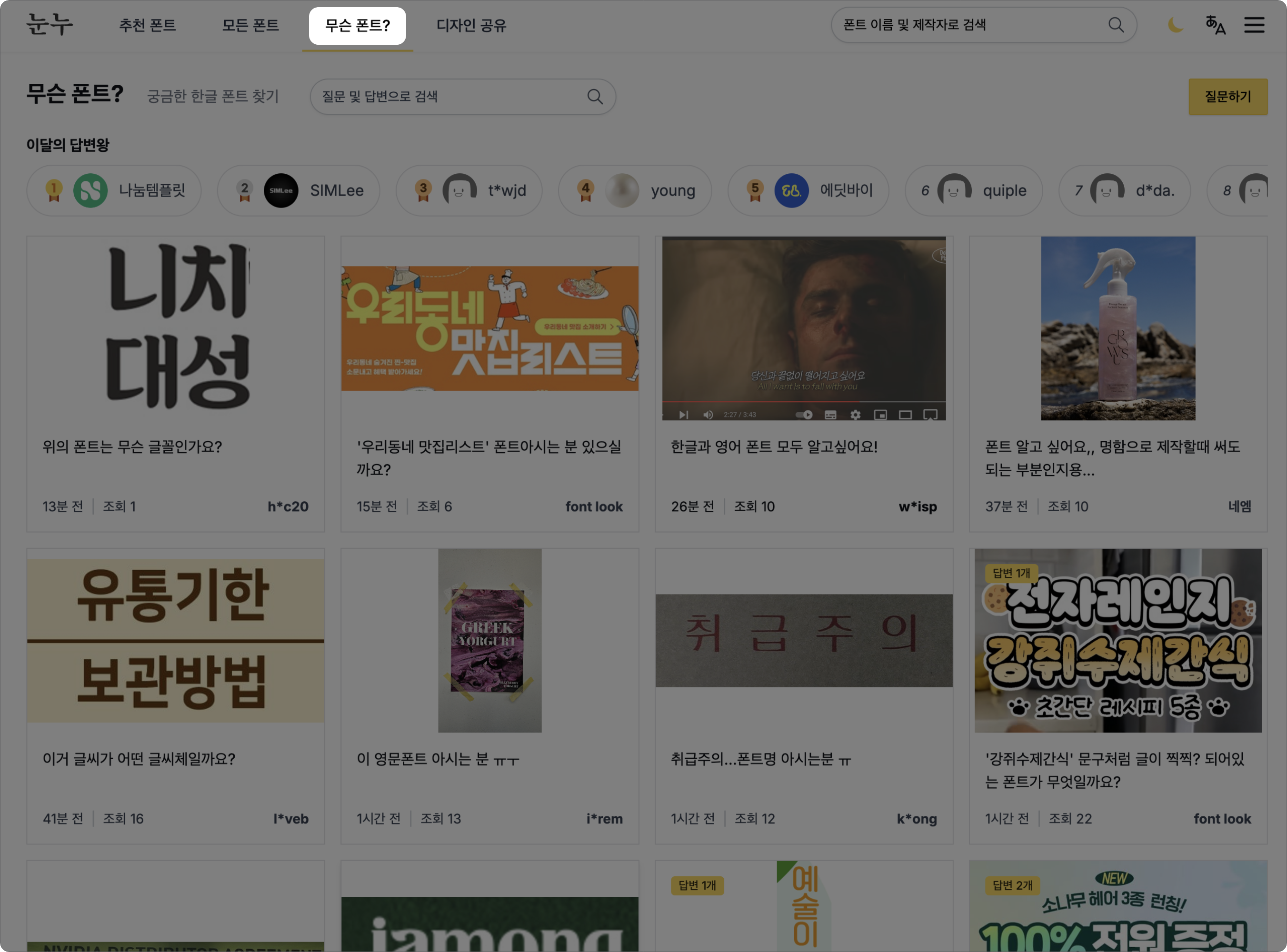Image resolution: width=1287 pixels, height=952 pixels.
Task: Click the 에딧바이 blue avatar icon
Action: (792, 190)
